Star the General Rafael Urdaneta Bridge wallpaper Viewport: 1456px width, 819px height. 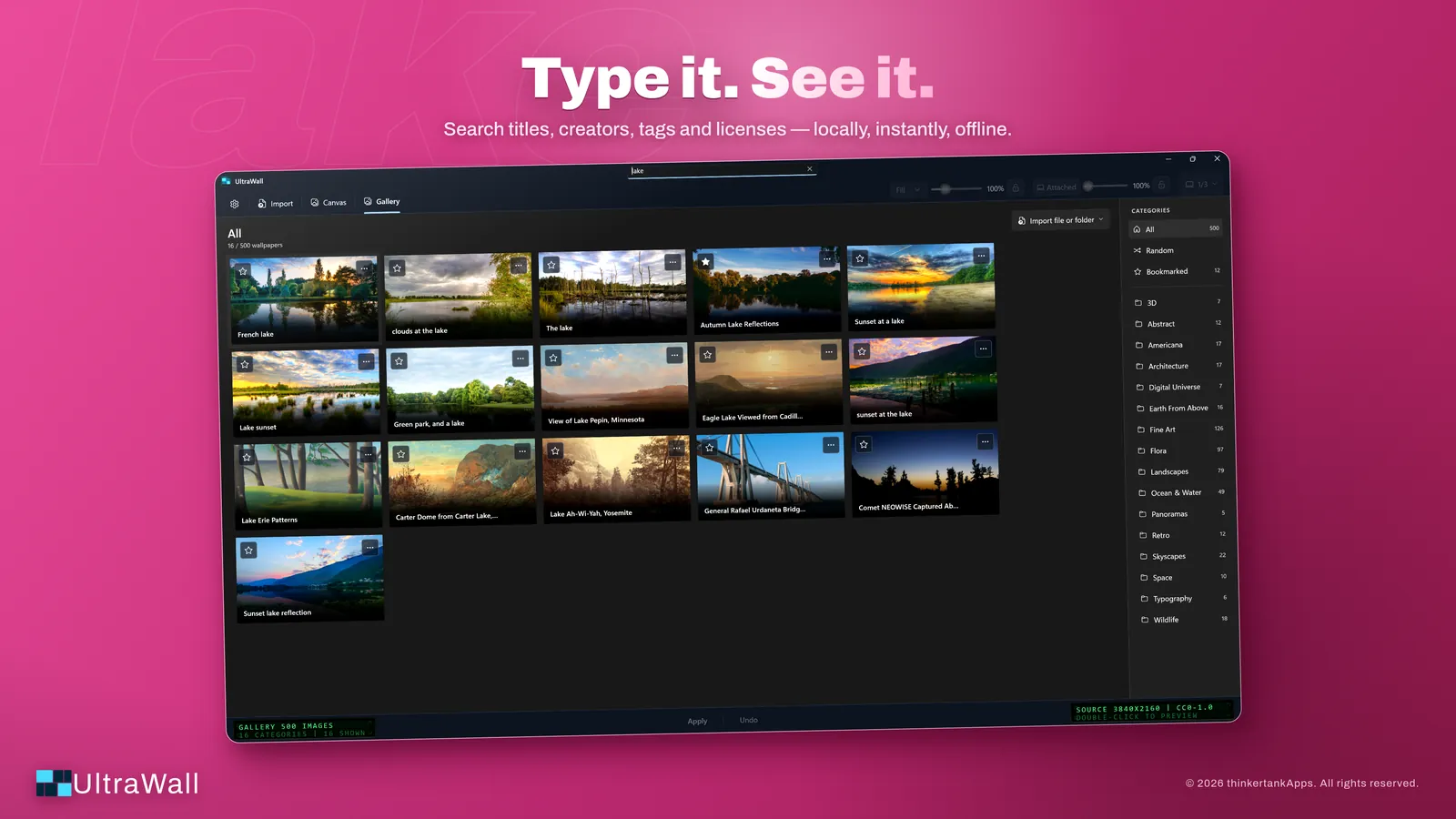[x=709, y=448]
